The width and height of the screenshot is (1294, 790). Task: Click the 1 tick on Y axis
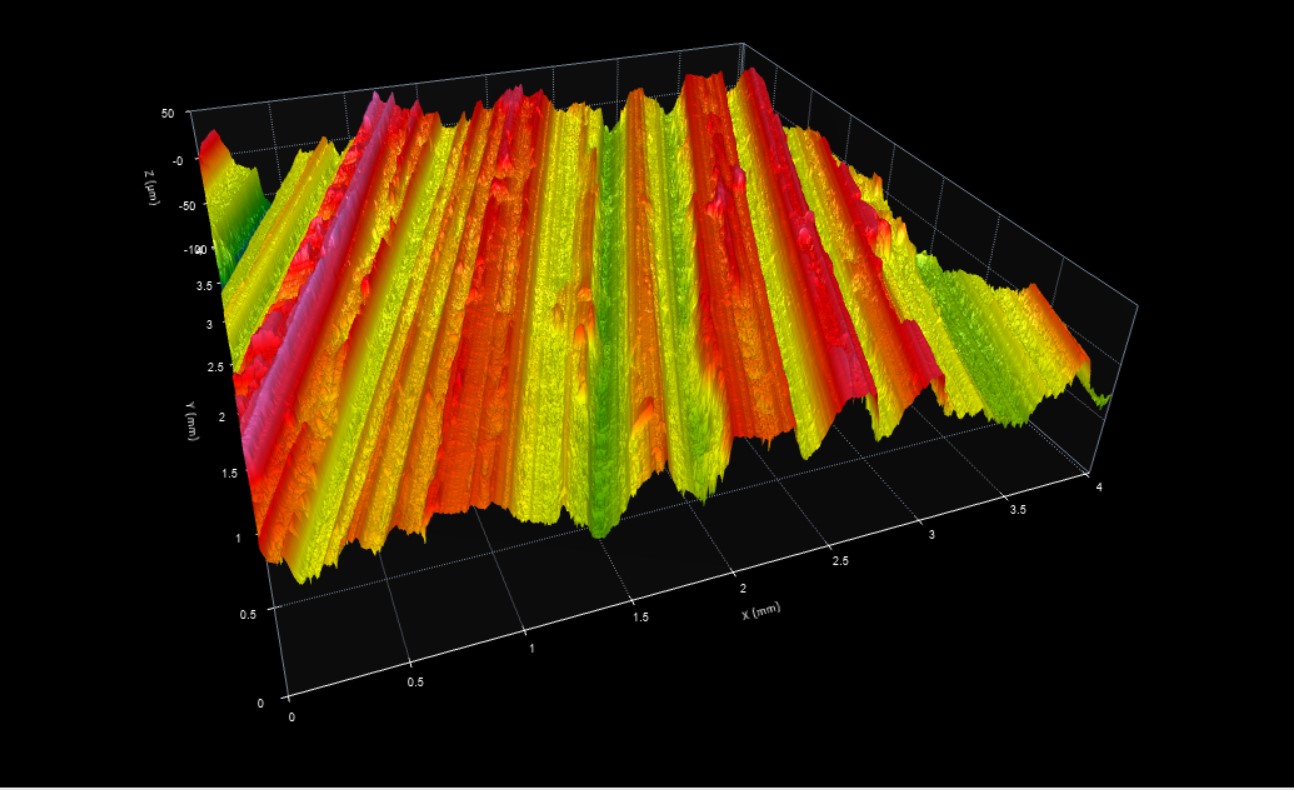click(x=239, y=537)
